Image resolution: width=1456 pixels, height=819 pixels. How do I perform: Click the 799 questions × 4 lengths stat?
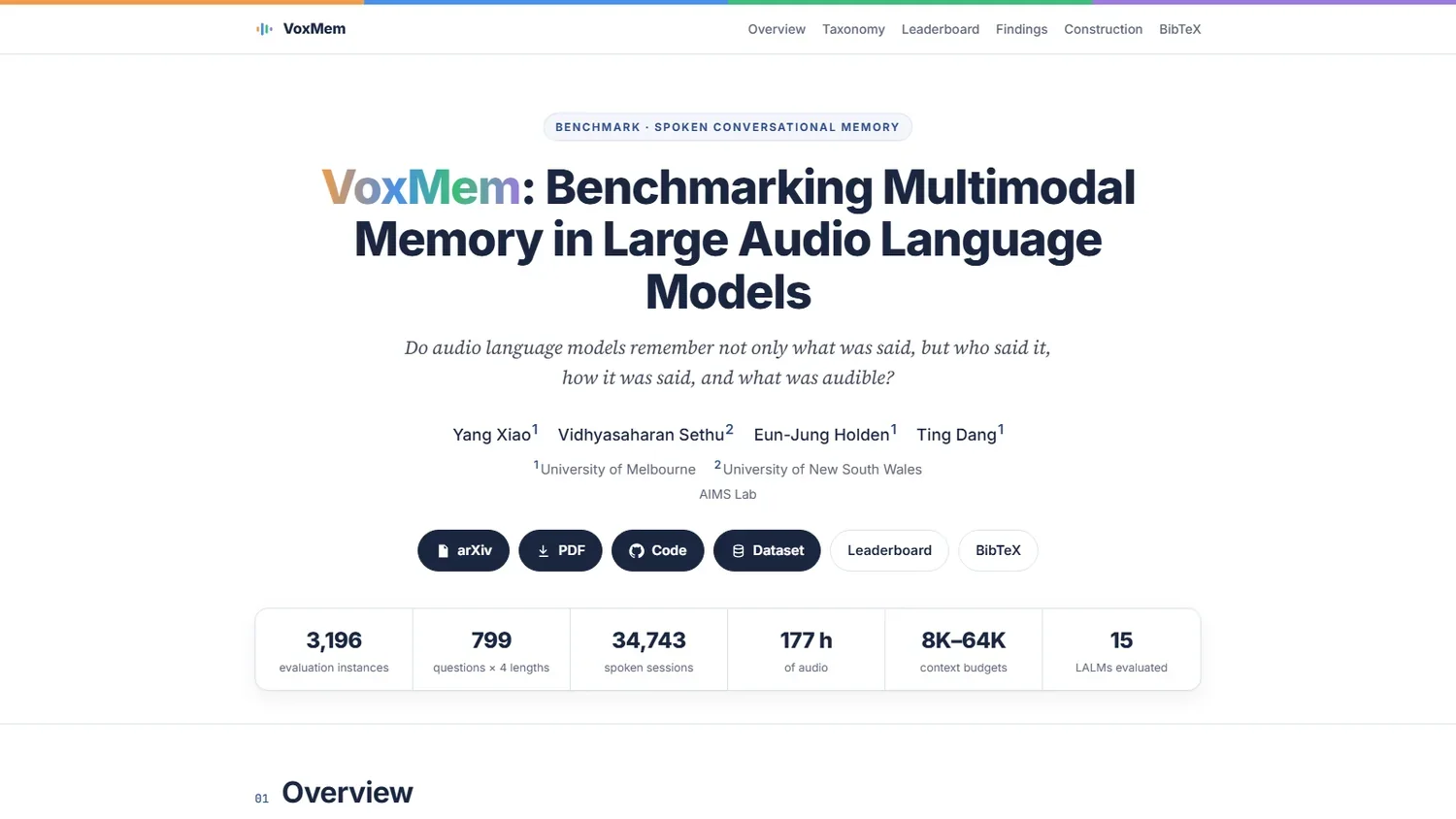[491, 650]
